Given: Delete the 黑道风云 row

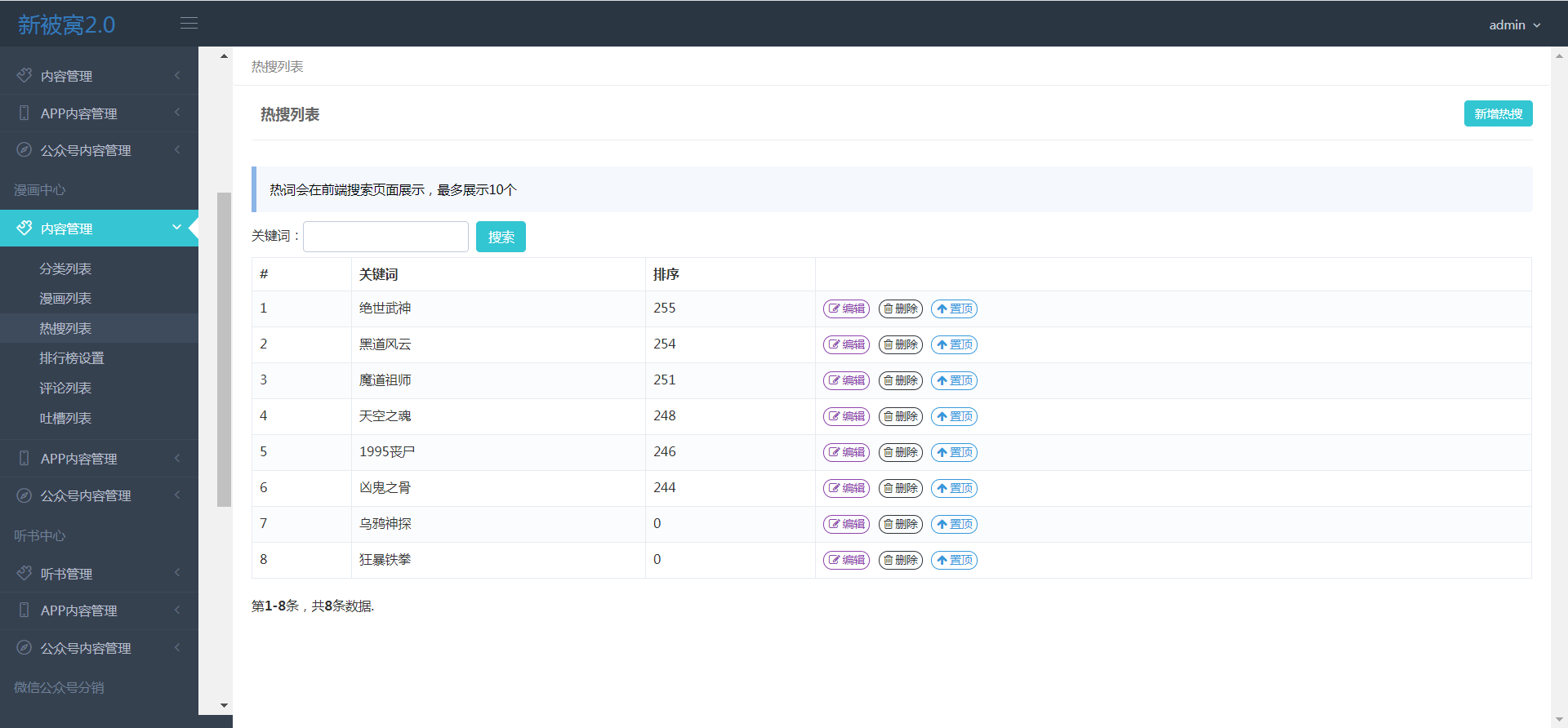Looking at the screenshot, I should pyautogui.click(x=900, y=344).
